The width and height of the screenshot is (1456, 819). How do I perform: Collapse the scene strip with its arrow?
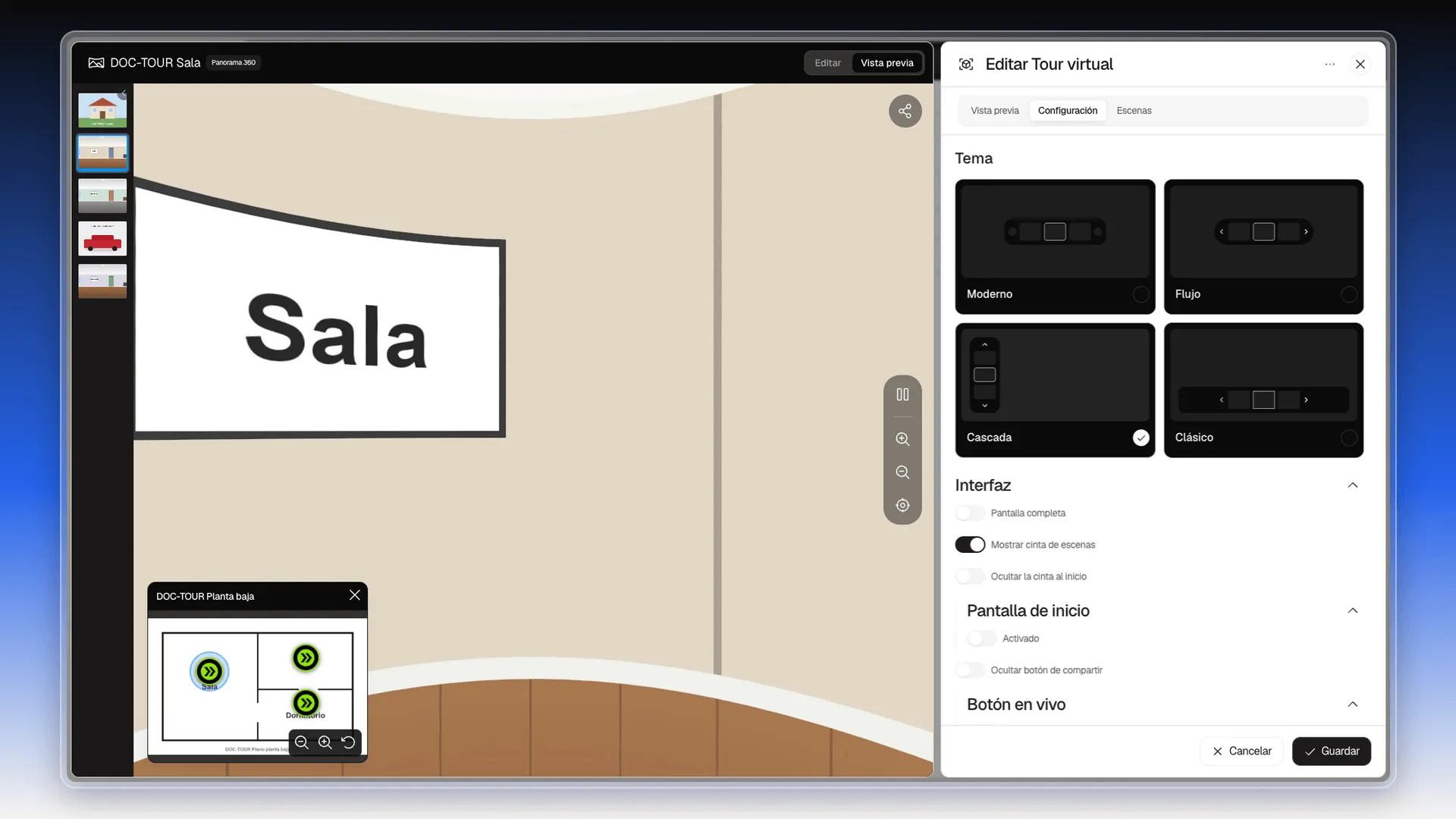[124, 94]
